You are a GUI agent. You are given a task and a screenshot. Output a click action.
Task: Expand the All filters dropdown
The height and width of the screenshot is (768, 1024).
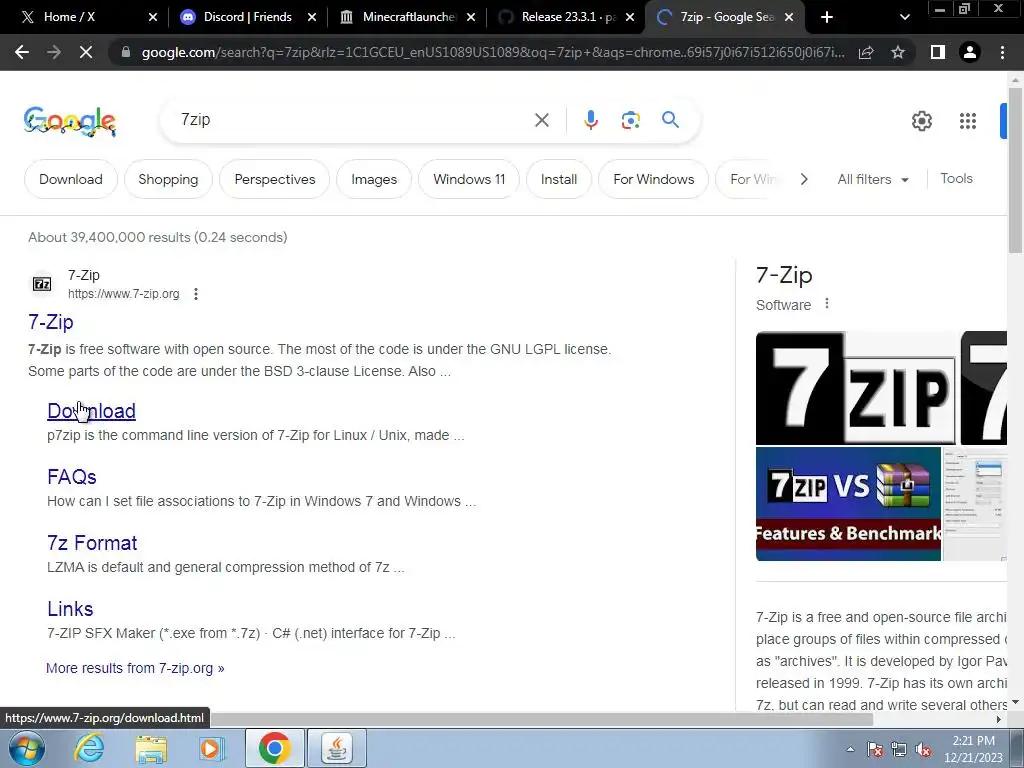873,179
